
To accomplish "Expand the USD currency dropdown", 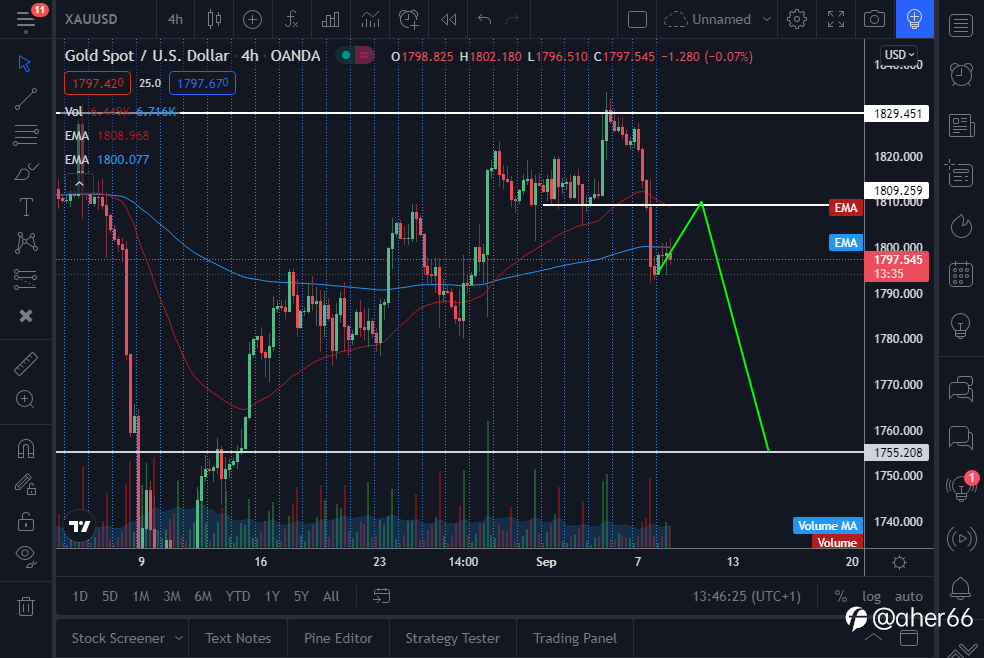I will pyautogui.click(x=899, y=54).
